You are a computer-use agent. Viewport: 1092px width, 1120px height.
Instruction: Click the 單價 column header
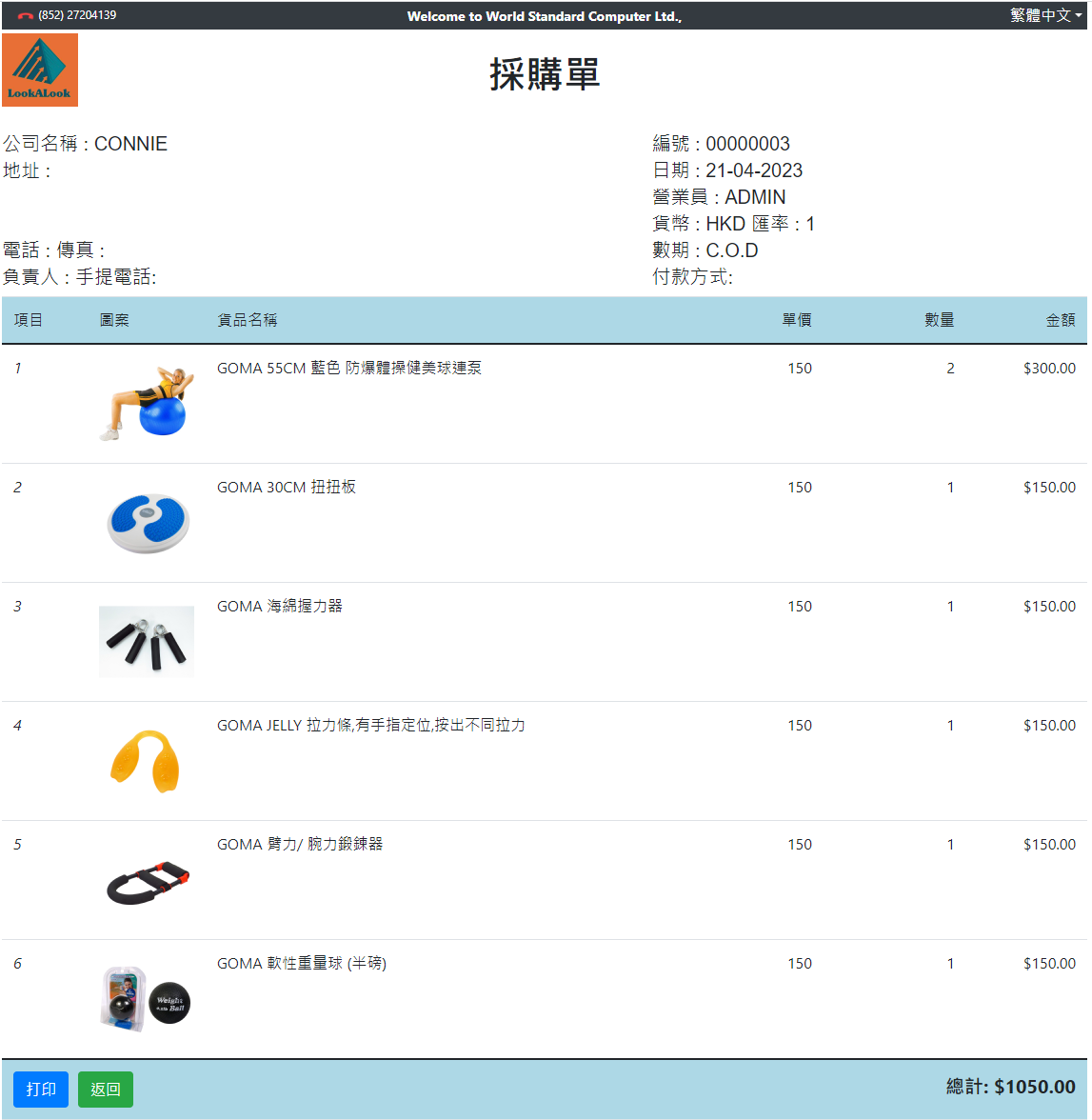(797, 320)
